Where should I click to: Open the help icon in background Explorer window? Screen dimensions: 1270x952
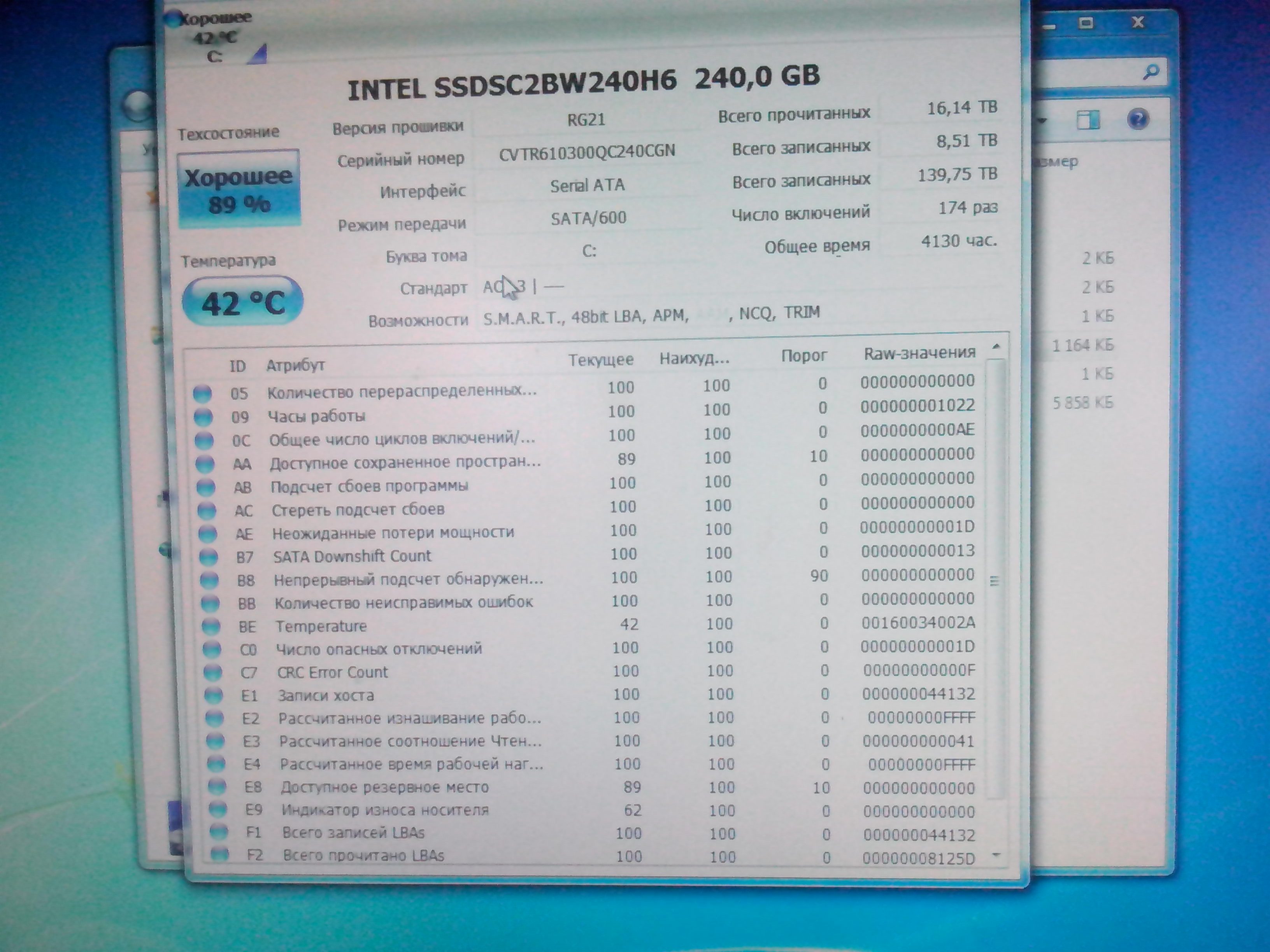[x=1138, y=119]
